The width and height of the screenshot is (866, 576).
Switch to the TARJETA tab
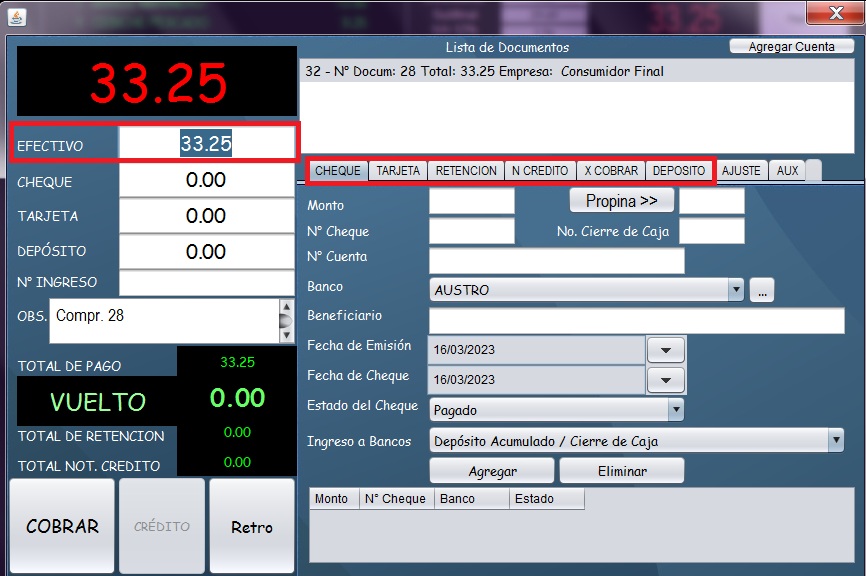click(x=398, y=171)
